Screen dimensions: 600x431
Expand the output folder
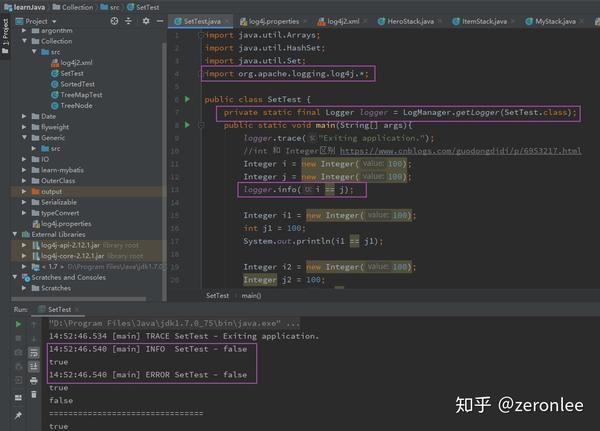(x=24, y=191)
